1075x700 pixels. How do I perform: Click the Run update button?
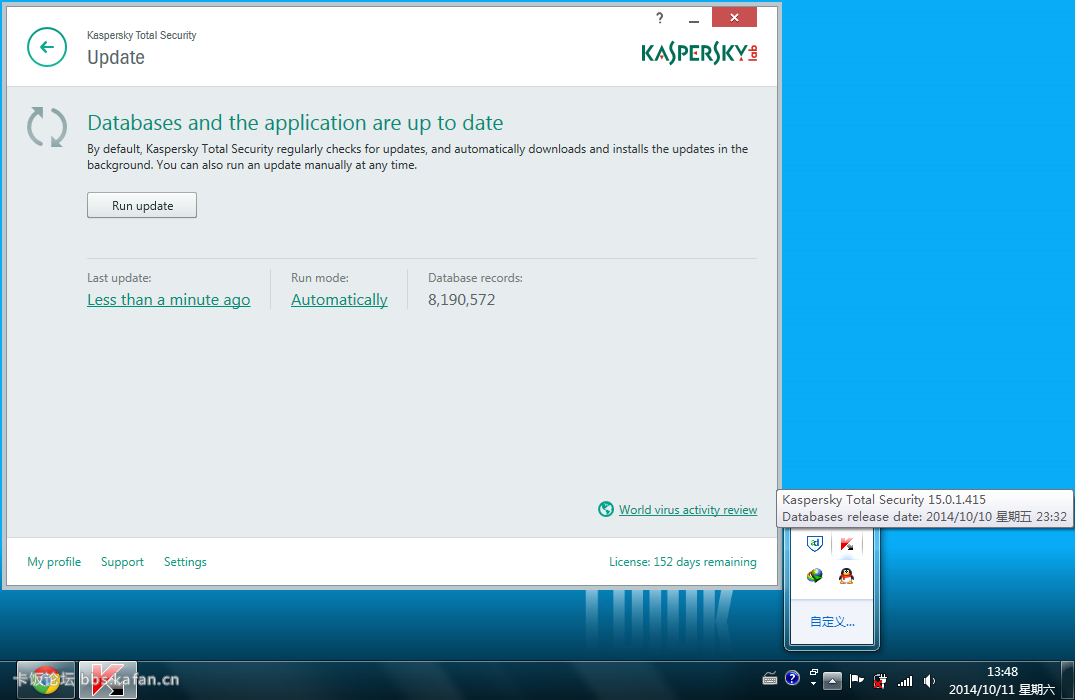coord(142,206)
